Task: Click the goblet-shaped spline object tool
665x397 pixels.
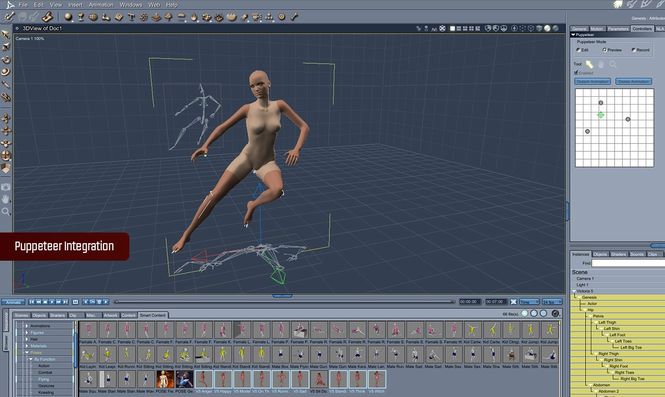Action: [81, 17]
